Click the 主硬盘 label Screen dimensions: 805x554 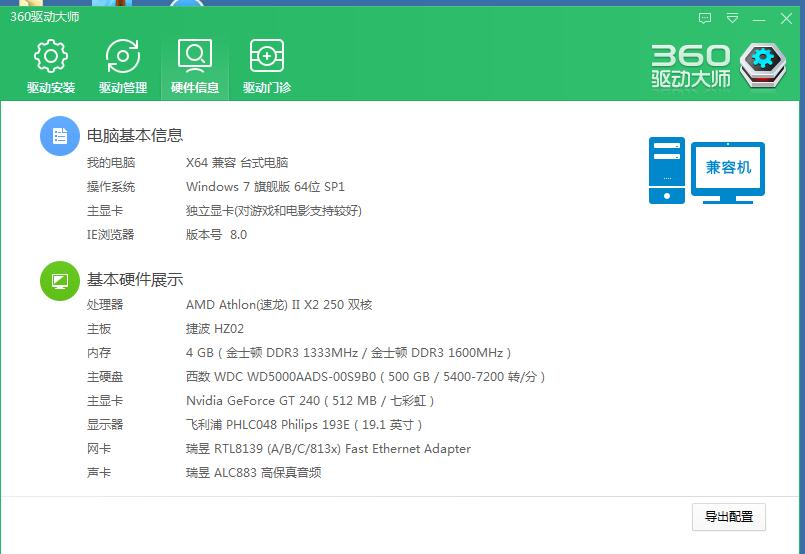coord(105,377)
